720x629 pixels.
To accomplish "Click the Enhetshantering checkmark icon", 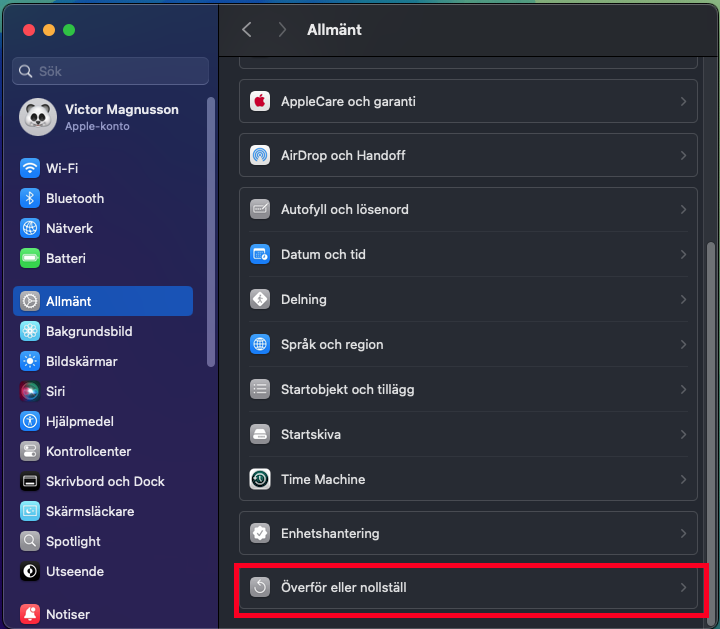I will 260,533.
